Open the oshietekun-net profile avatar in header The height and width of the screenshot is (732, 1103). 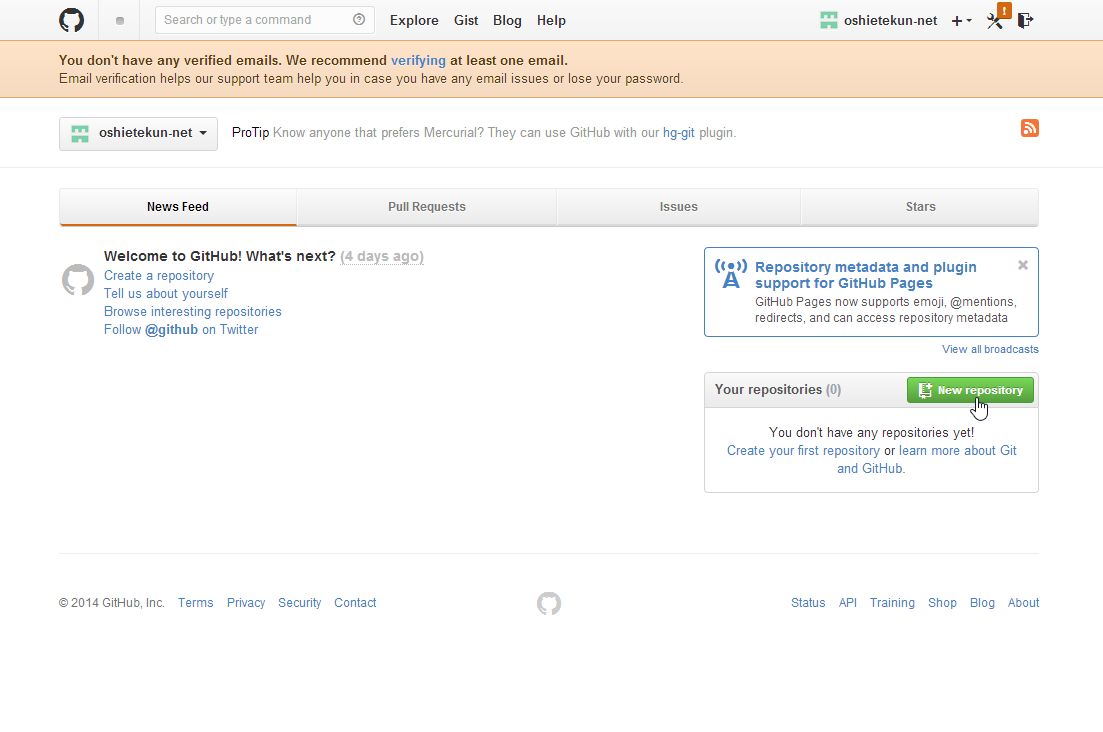(829, 20)
